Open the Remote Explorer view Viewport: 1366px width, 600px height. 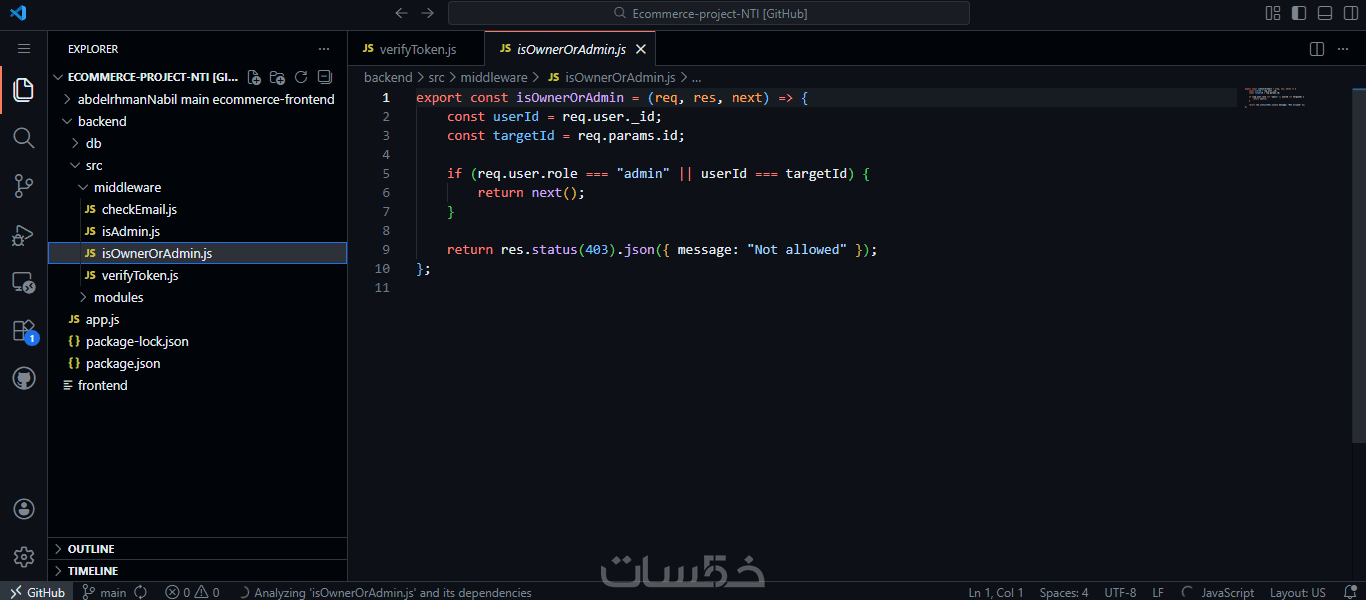coord(24,282)
